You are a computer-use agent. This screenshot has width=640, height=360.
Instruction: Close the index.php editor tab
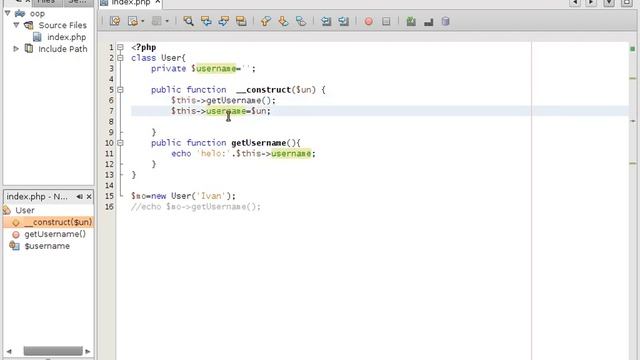pyautogui.click(x=158, y=2)
